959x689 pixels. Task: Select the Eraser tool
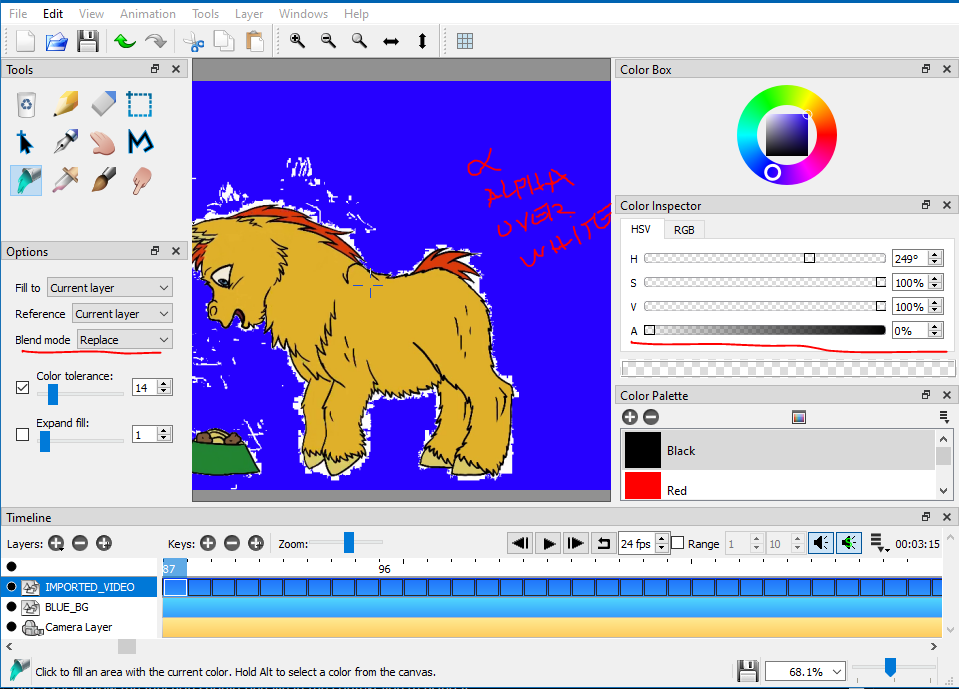tap(101, 104)
